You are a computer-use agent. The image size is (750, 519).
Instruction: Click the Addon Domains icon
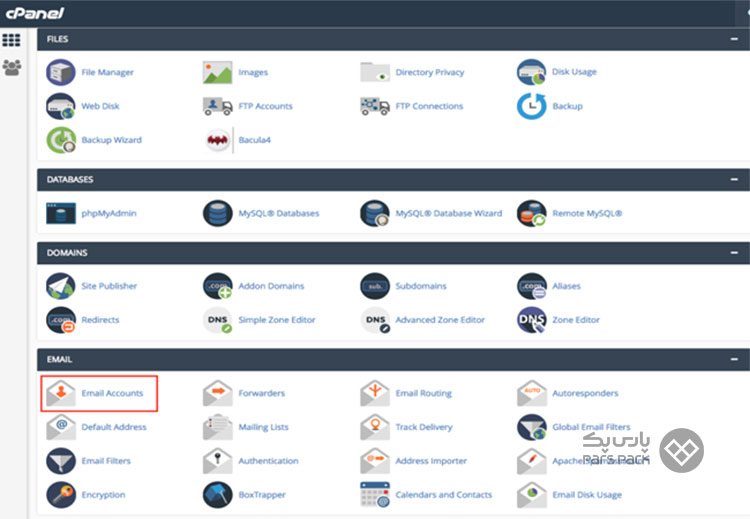point(218,286)
